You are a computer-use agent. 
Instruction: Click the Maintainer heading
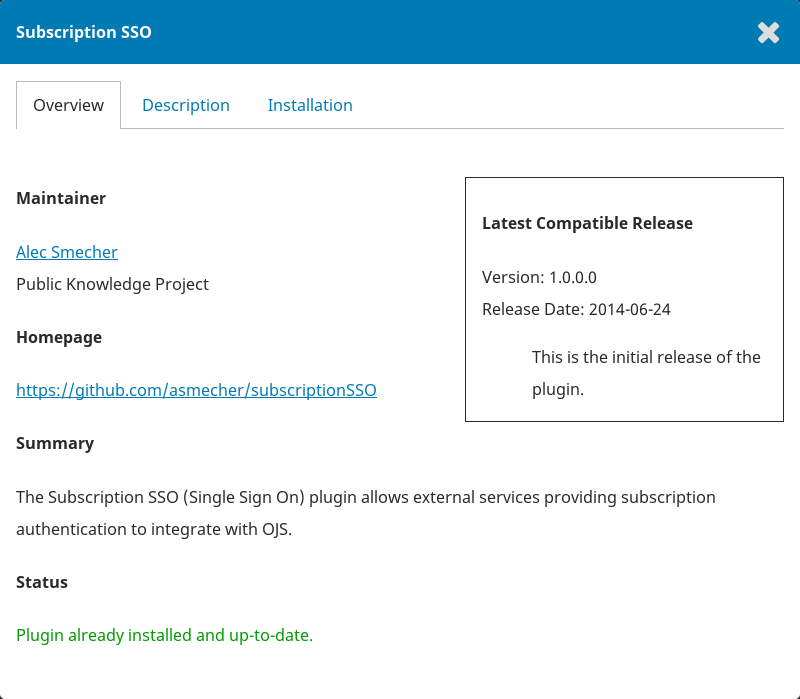tap(61, 198)
